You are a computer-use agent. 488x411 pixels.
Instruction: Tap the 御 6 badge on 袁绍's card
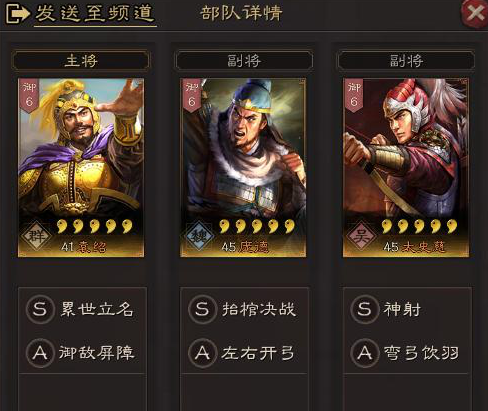29,95
